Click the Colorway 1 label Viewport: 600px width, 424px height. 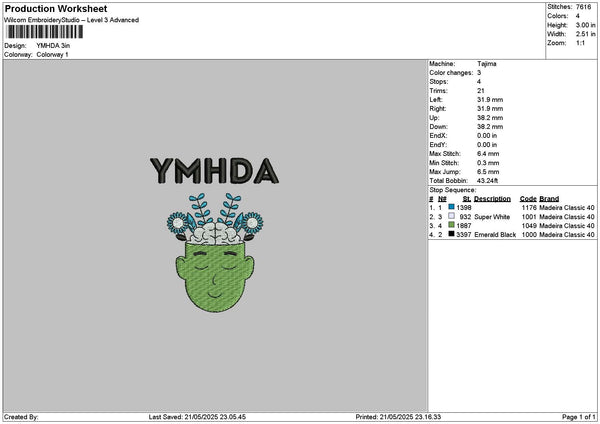52,54
